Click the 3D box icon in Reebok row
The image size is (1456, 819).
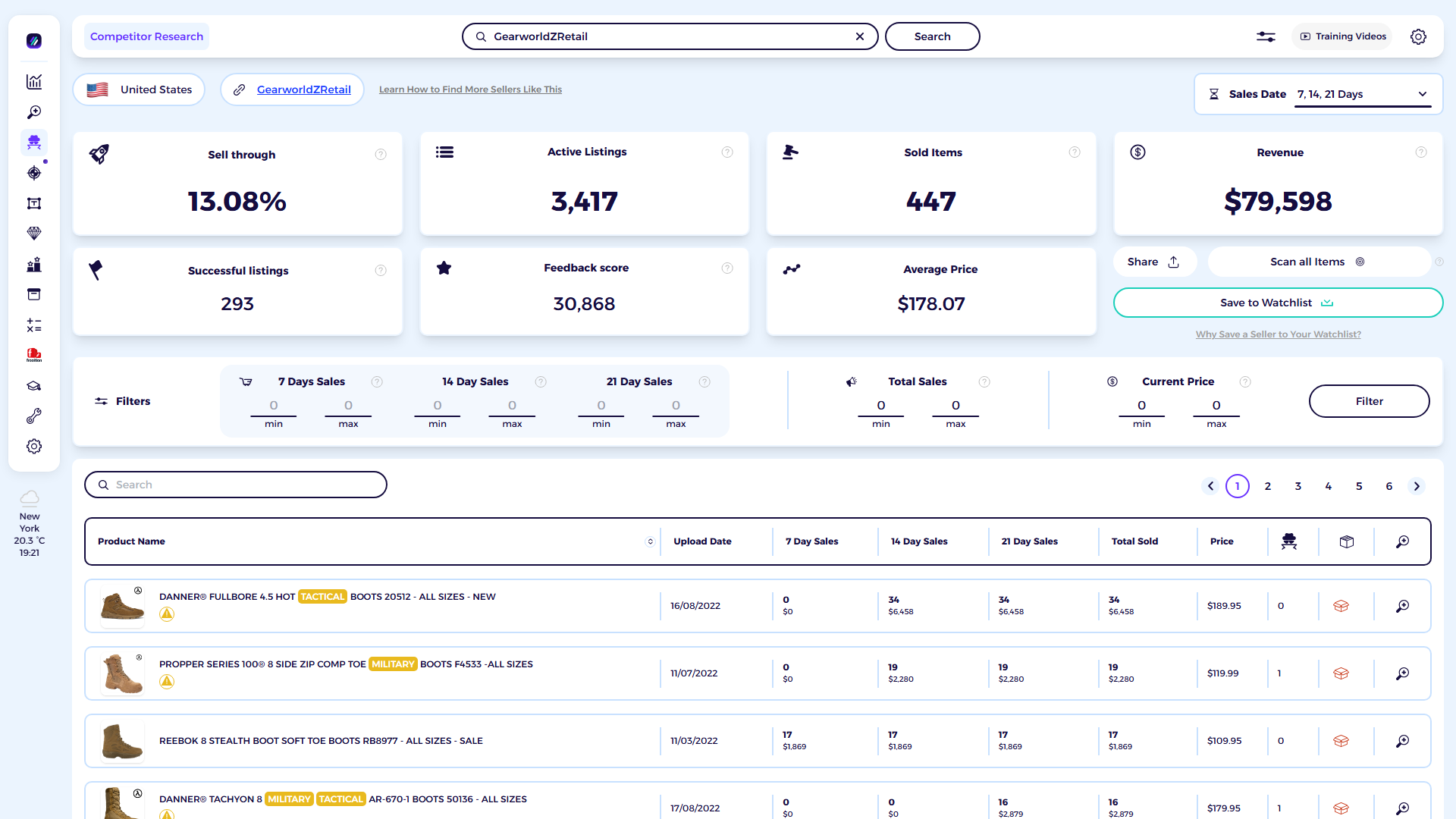click(1341, 741)
